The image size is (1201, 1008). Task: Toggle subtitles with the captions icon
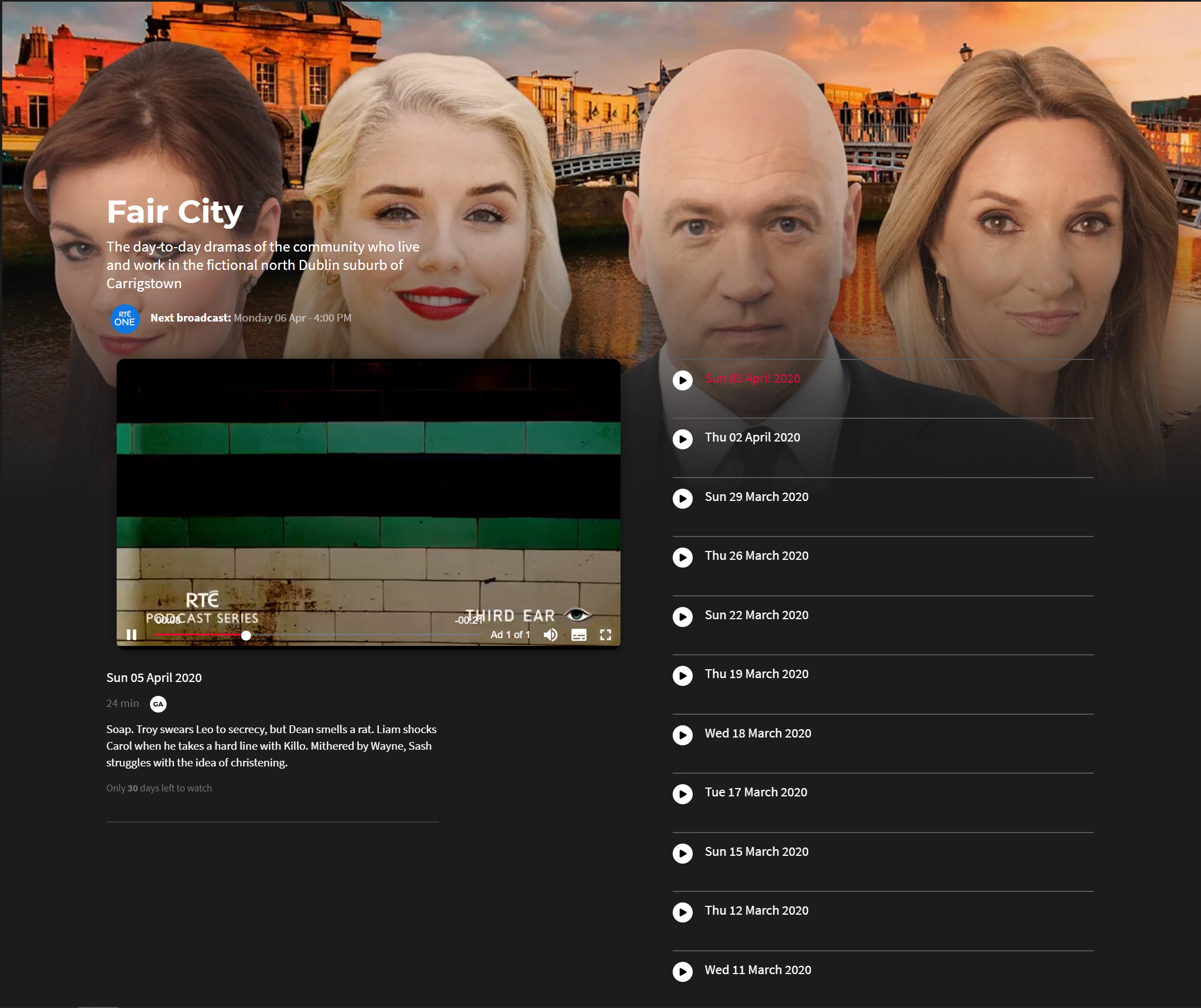point(579,635)
